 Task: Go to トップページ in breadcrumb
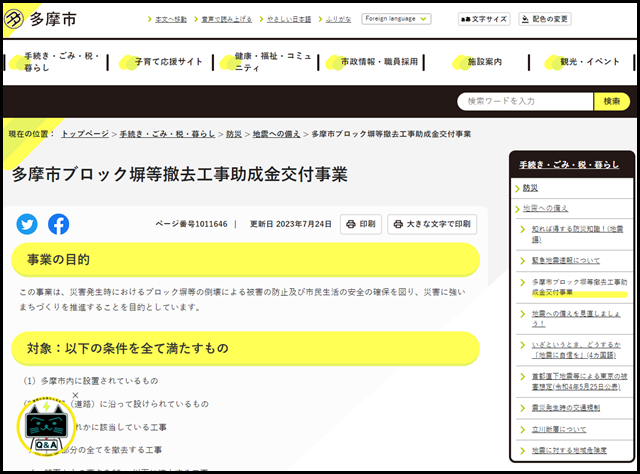click(x=85, y=133)
